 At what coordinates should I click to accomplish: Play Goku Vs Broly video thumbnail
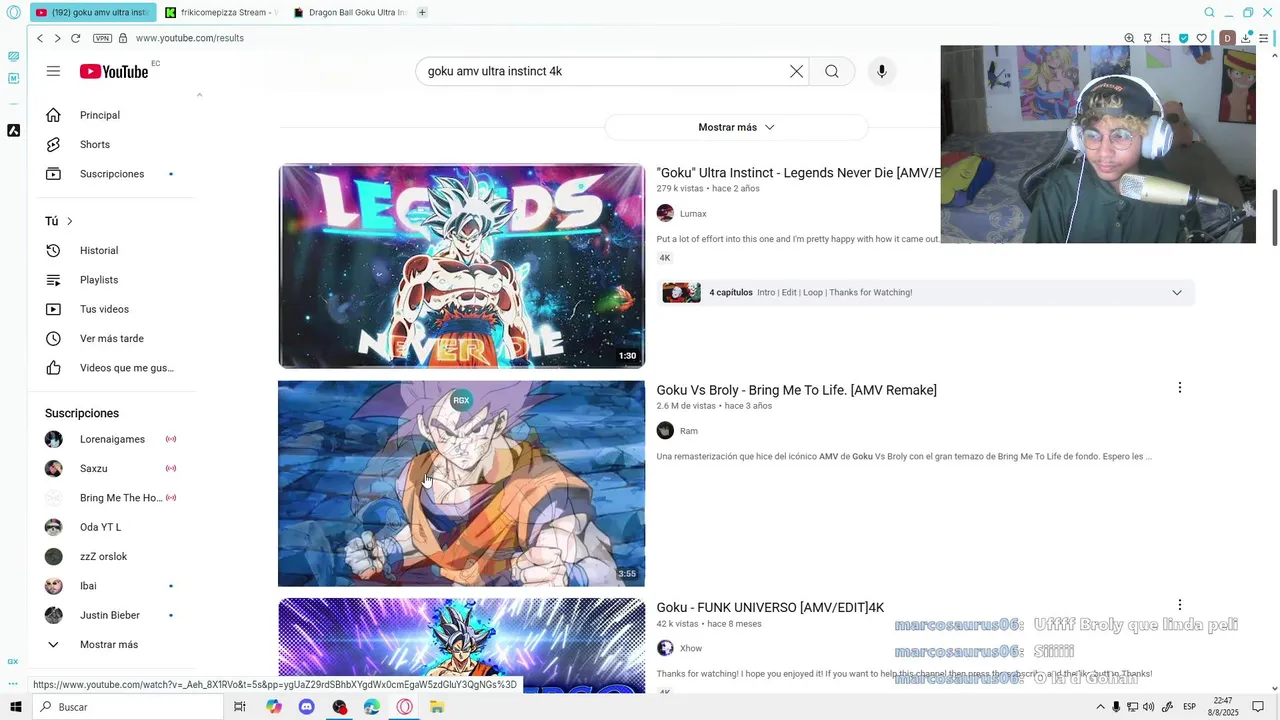[x=461, y=483]
